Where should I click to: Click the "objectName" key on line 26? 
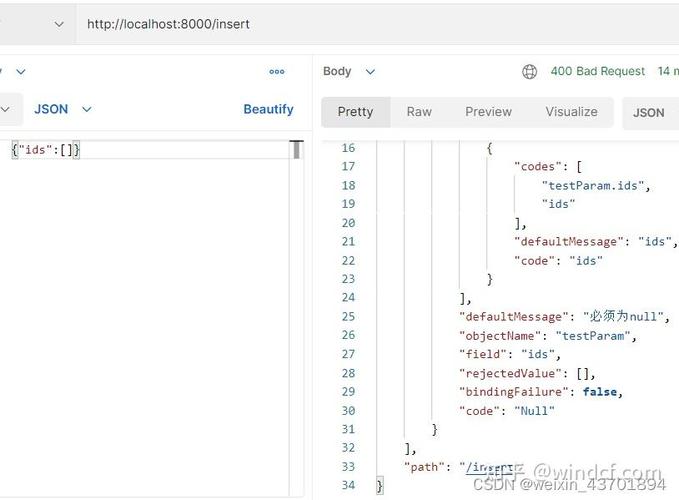click(500, 336)
